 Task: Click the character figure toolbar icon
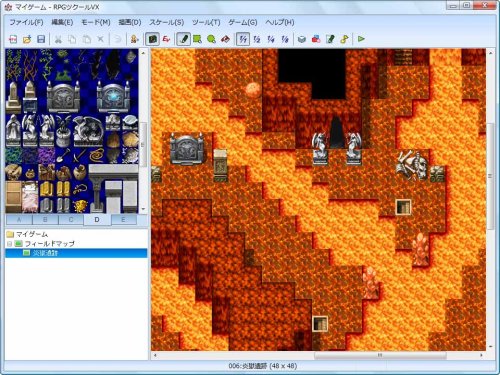(x=134, y=39)
